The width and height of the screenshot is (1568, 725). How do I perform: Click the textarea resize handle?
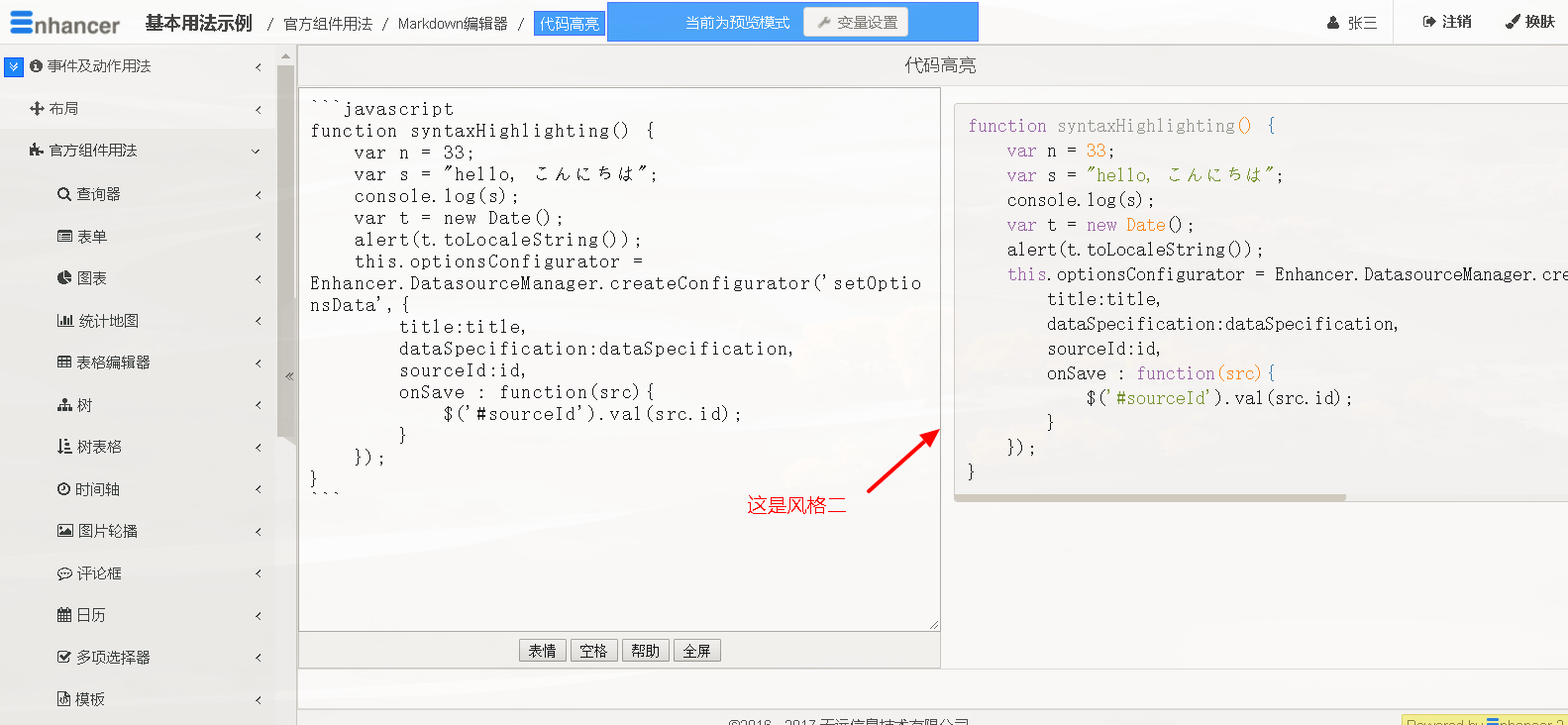click(933, 625)
